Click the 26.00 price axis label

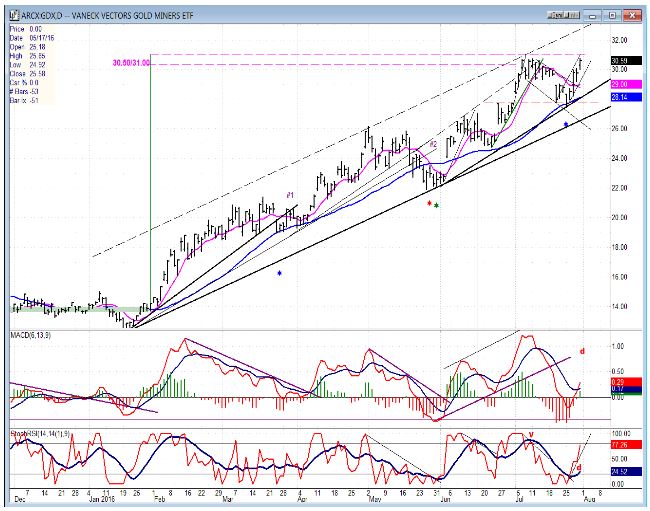click(620, 128)
